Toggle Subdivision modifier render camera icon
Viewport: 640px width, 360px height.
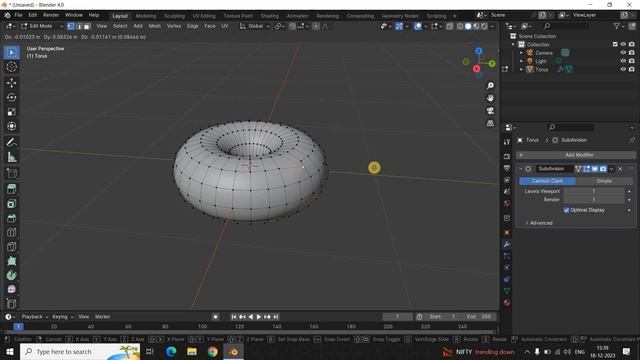603,169
